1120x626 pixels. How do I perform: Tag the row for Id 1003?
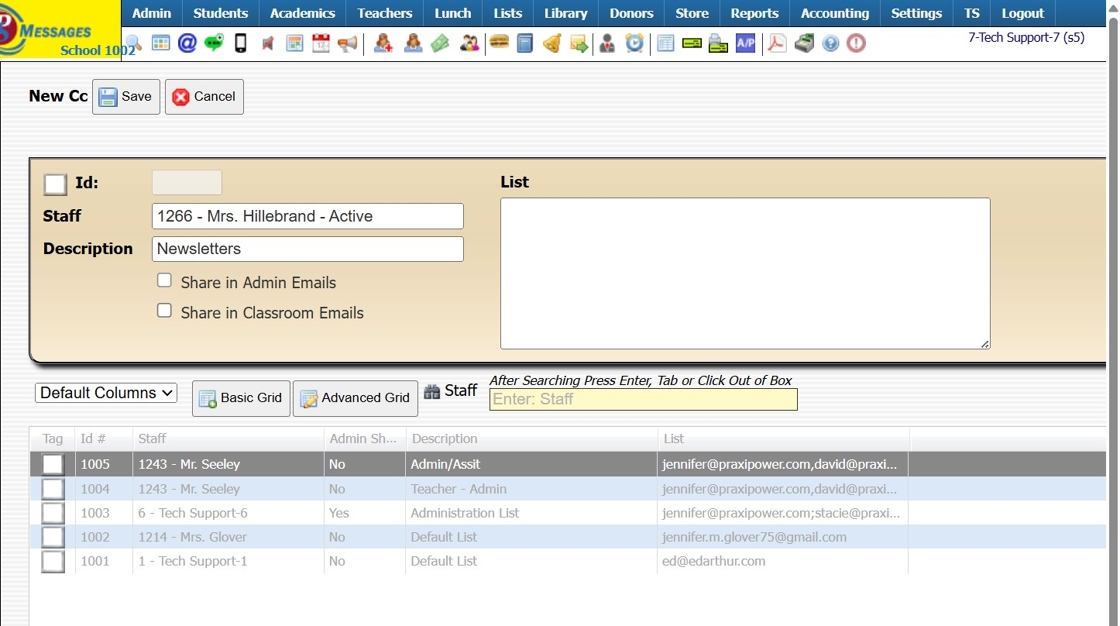pyautogui.click(x=53, y=513)
